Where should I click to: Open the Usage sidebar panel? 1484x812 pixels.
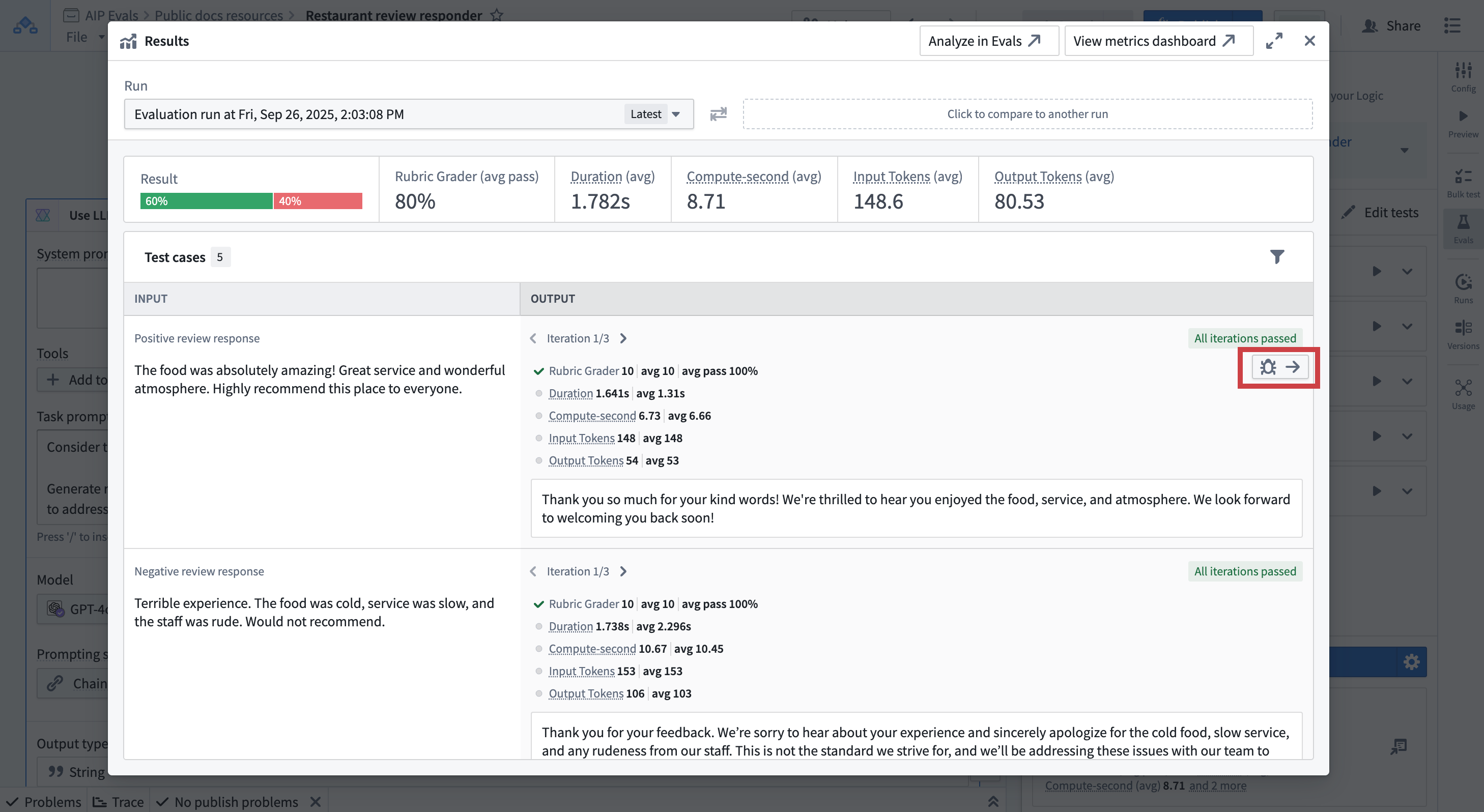click(x=1462, y=394)
